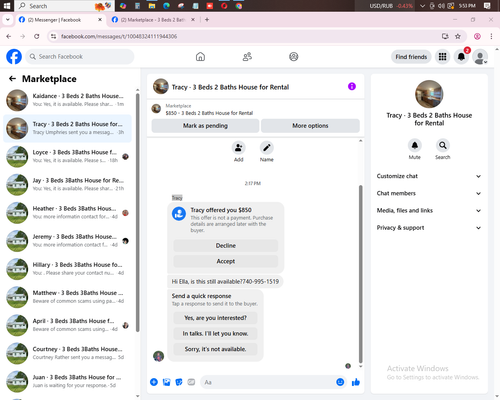Open the Hillary conversation
This screenshot has height=400, width=500.
pos(67,269)
